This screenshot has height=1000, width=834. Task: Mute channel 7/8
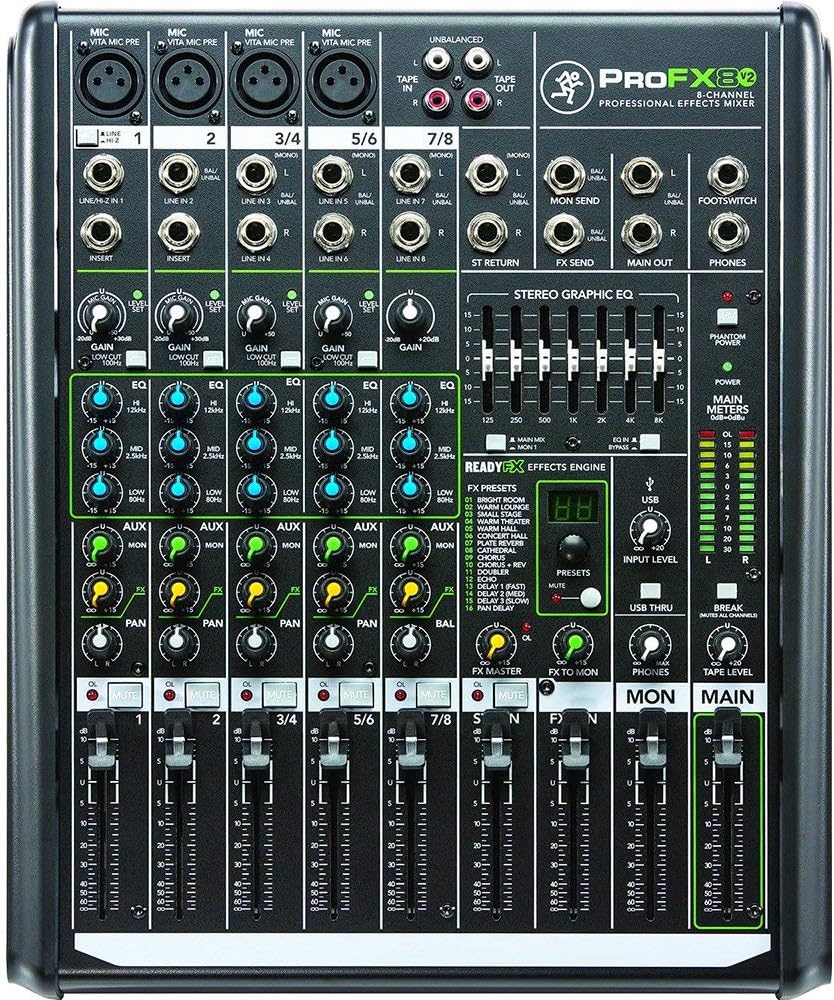[434, 694]
